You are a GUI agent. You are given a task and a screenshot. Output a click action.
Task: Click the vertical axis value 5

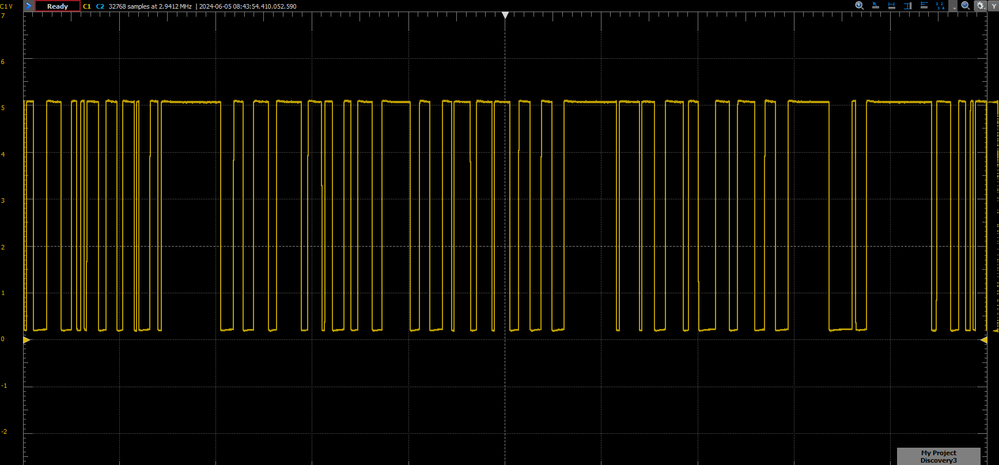(x=3, y=108)
